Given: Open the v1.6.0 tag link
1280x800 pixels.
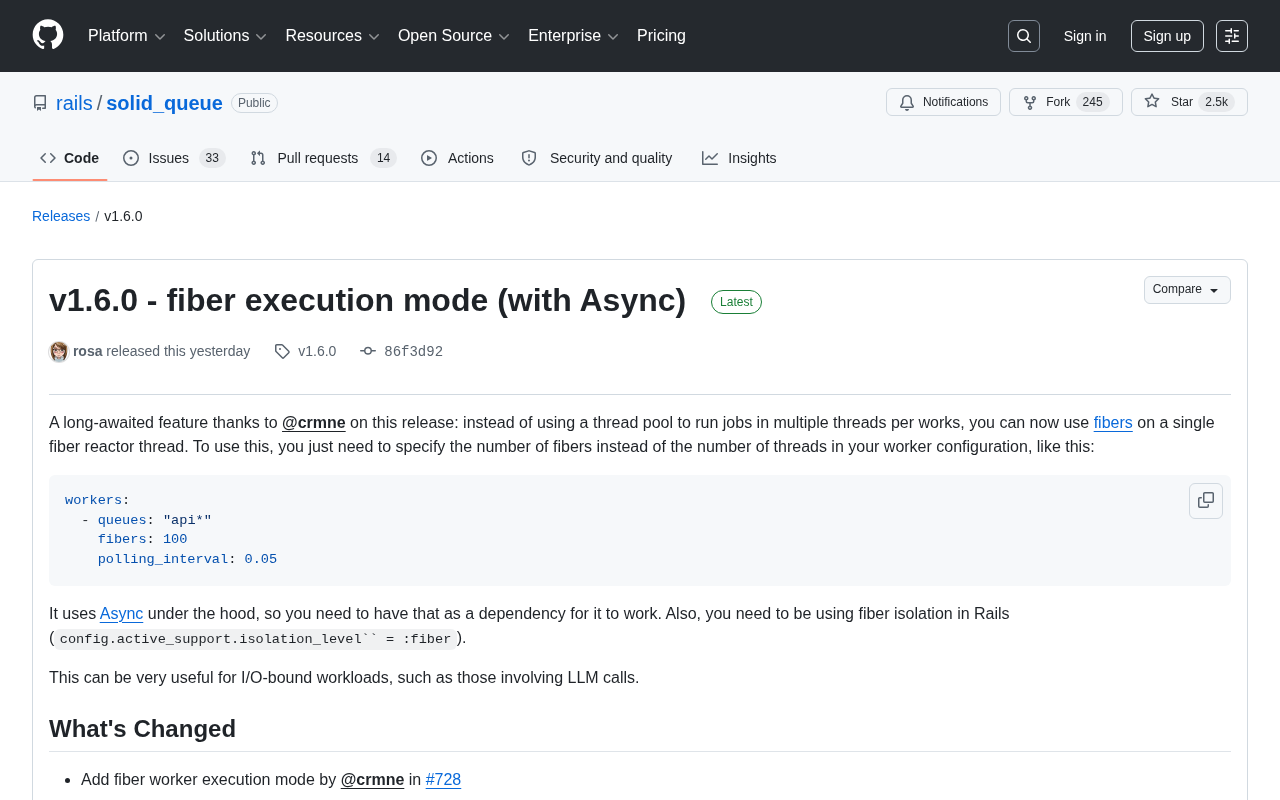Looking at the screenshot, I should tap(317, 351).
